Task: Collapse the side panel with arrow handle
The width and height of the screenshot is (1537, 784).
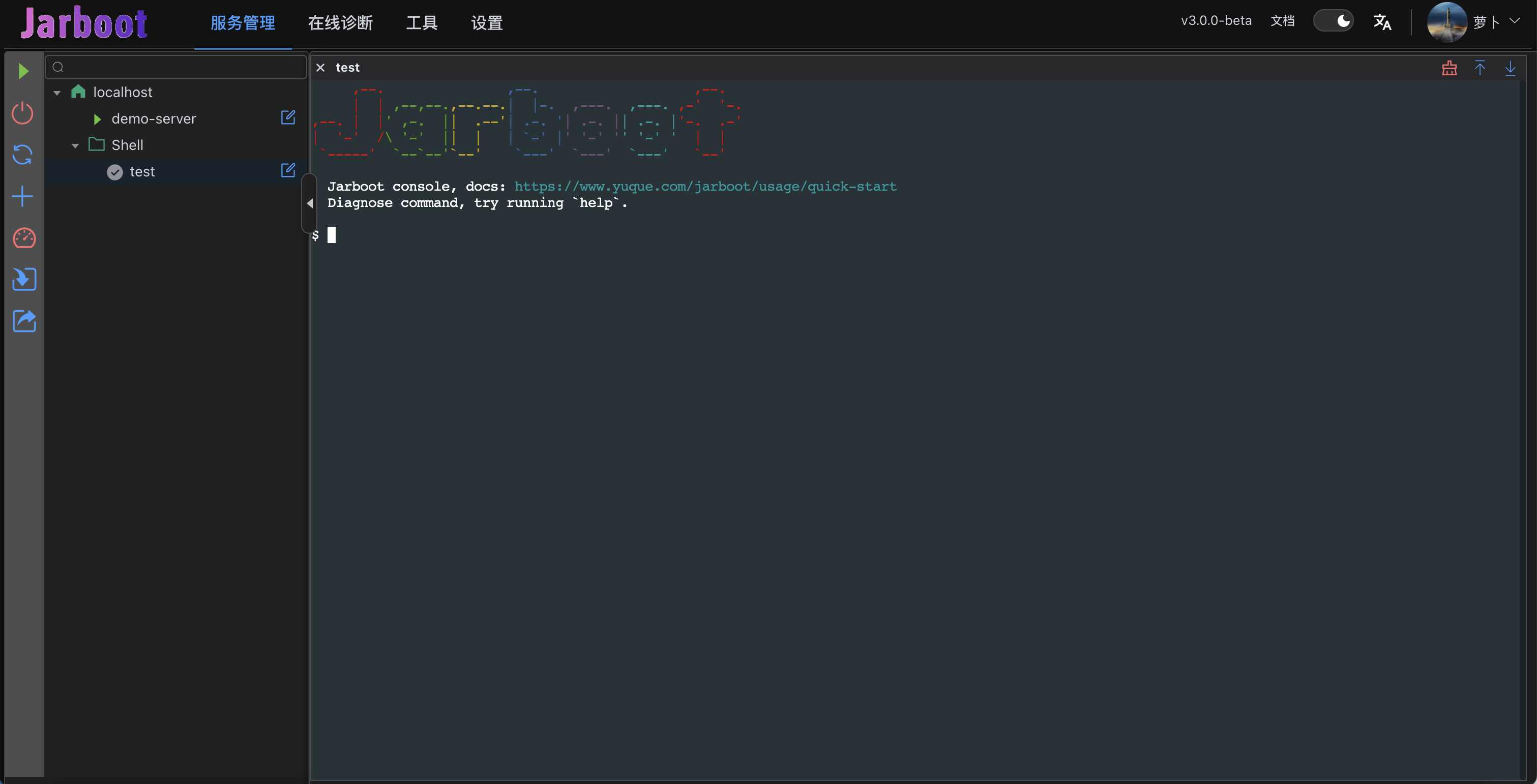Action: click(309, 203)
